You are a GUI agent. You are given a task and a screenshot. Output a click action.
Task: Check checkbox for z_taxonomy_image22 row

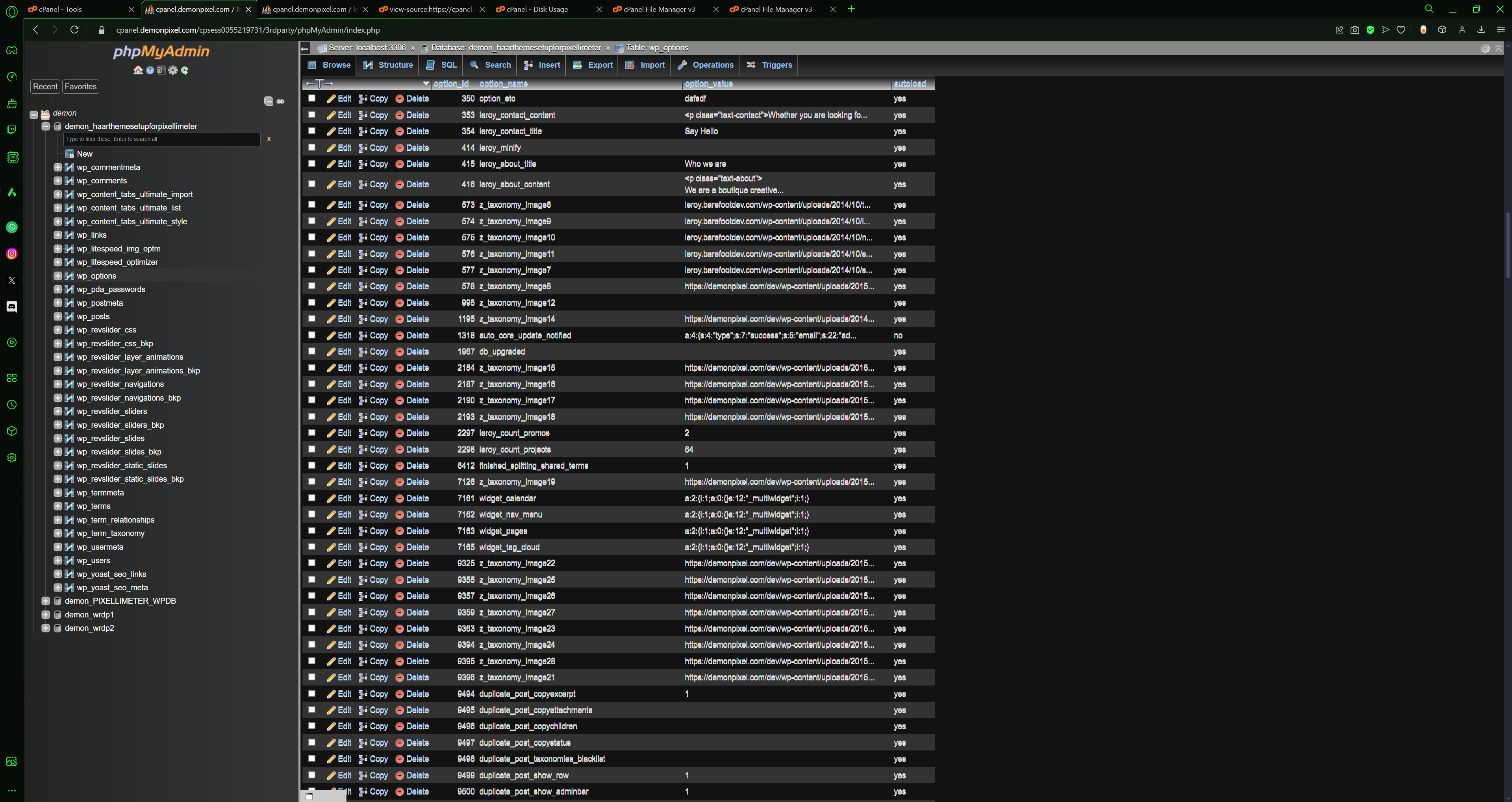click(312, 563)
